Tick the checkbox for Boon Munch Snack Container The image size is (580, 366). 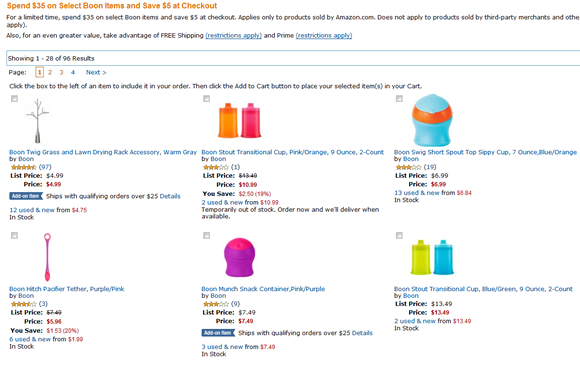coord(206,235)
